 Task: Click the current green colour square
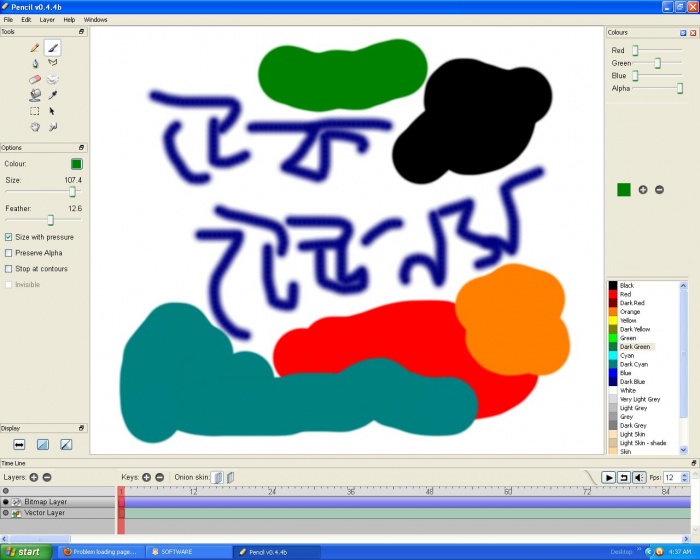(624, 190)
